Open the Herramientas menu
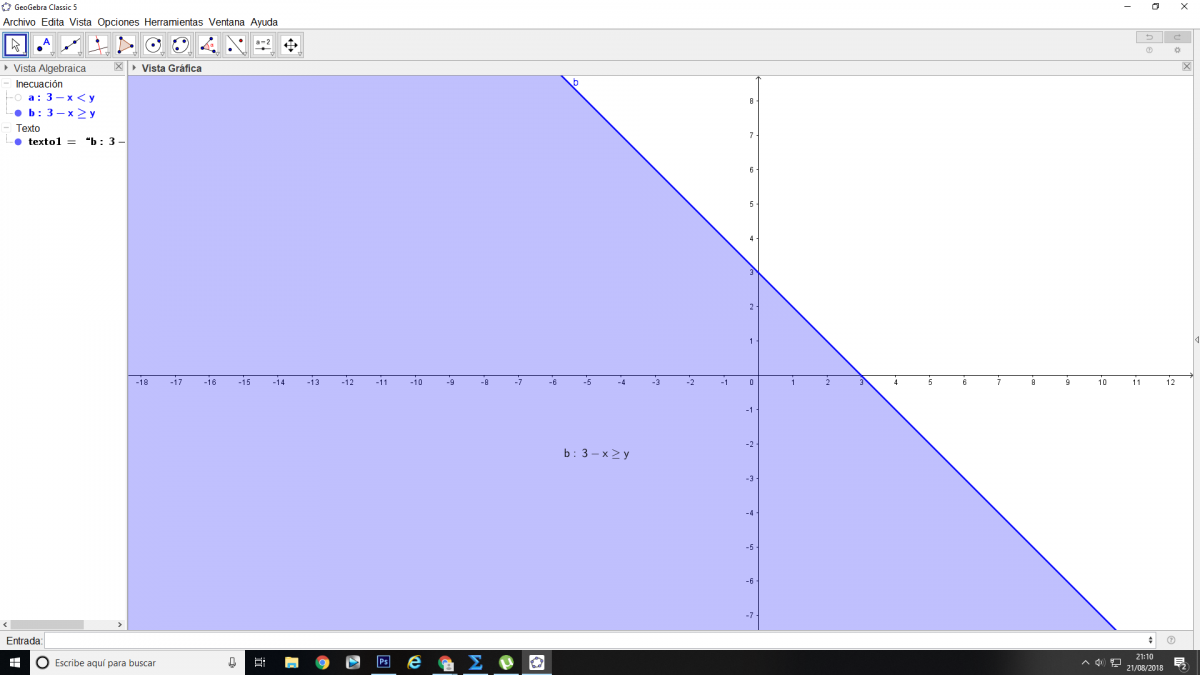The width and height of the screenshot is (1200, 675). (x=173, y=22)
